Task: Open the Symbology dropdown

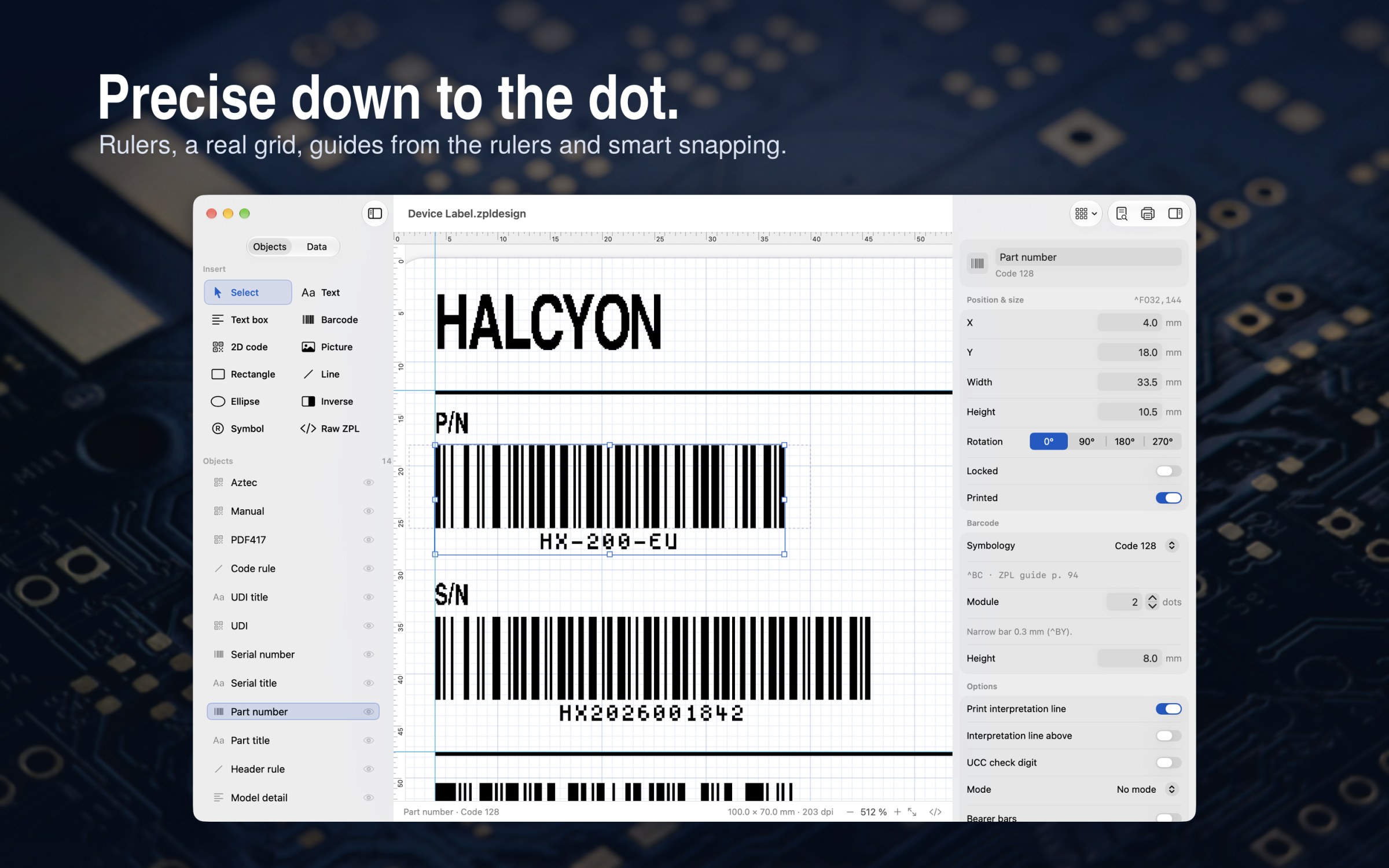Action: tap(1146, 546)
